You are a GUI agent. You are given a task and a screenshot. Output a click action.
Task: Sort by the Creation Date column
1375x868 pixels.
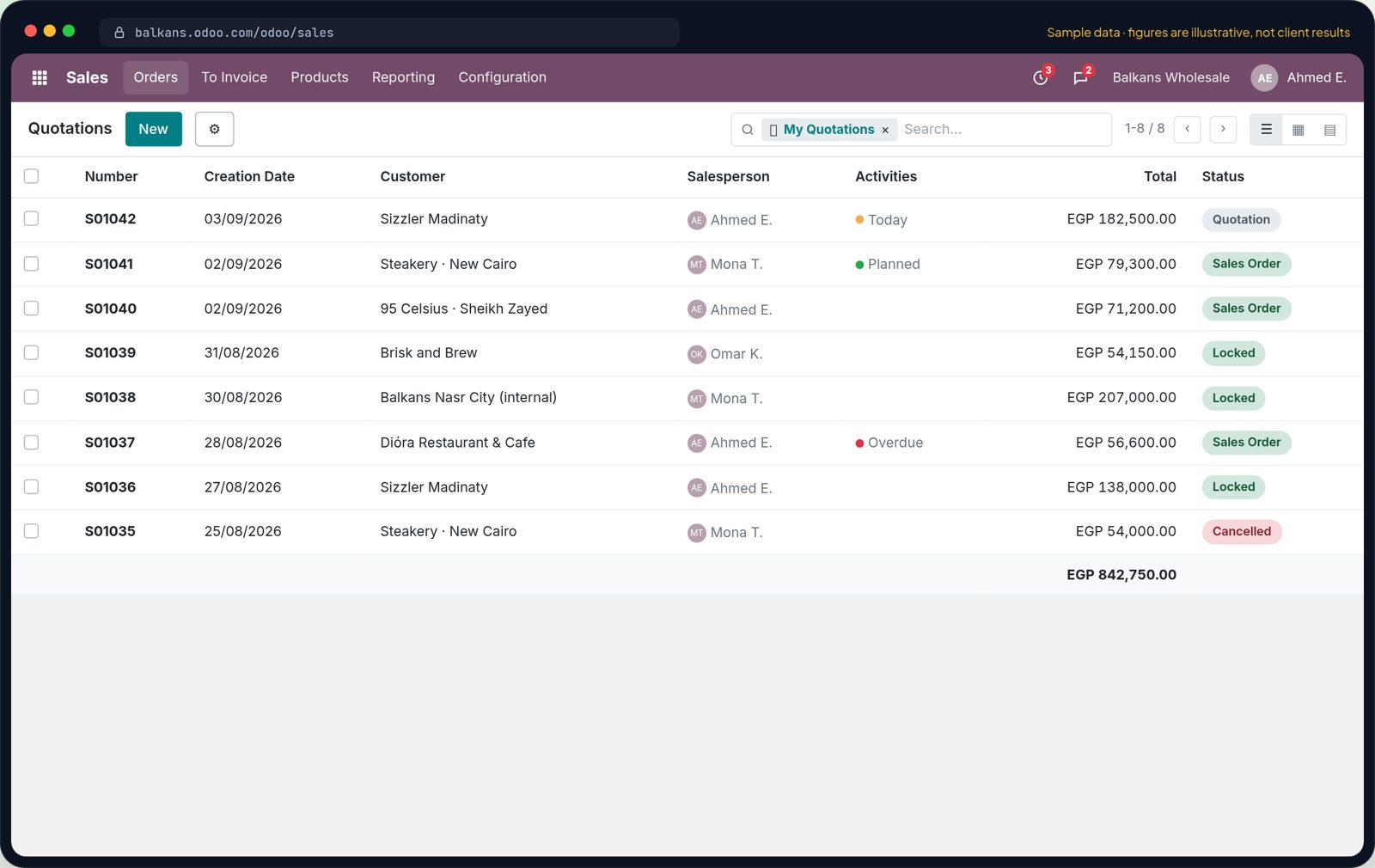(x=249, y=176)
